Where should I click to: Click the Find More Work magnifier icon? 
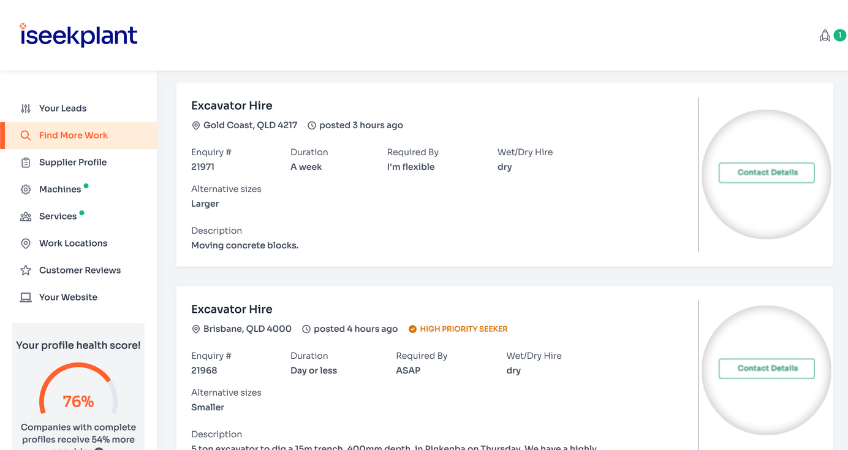tap(25, 135)
